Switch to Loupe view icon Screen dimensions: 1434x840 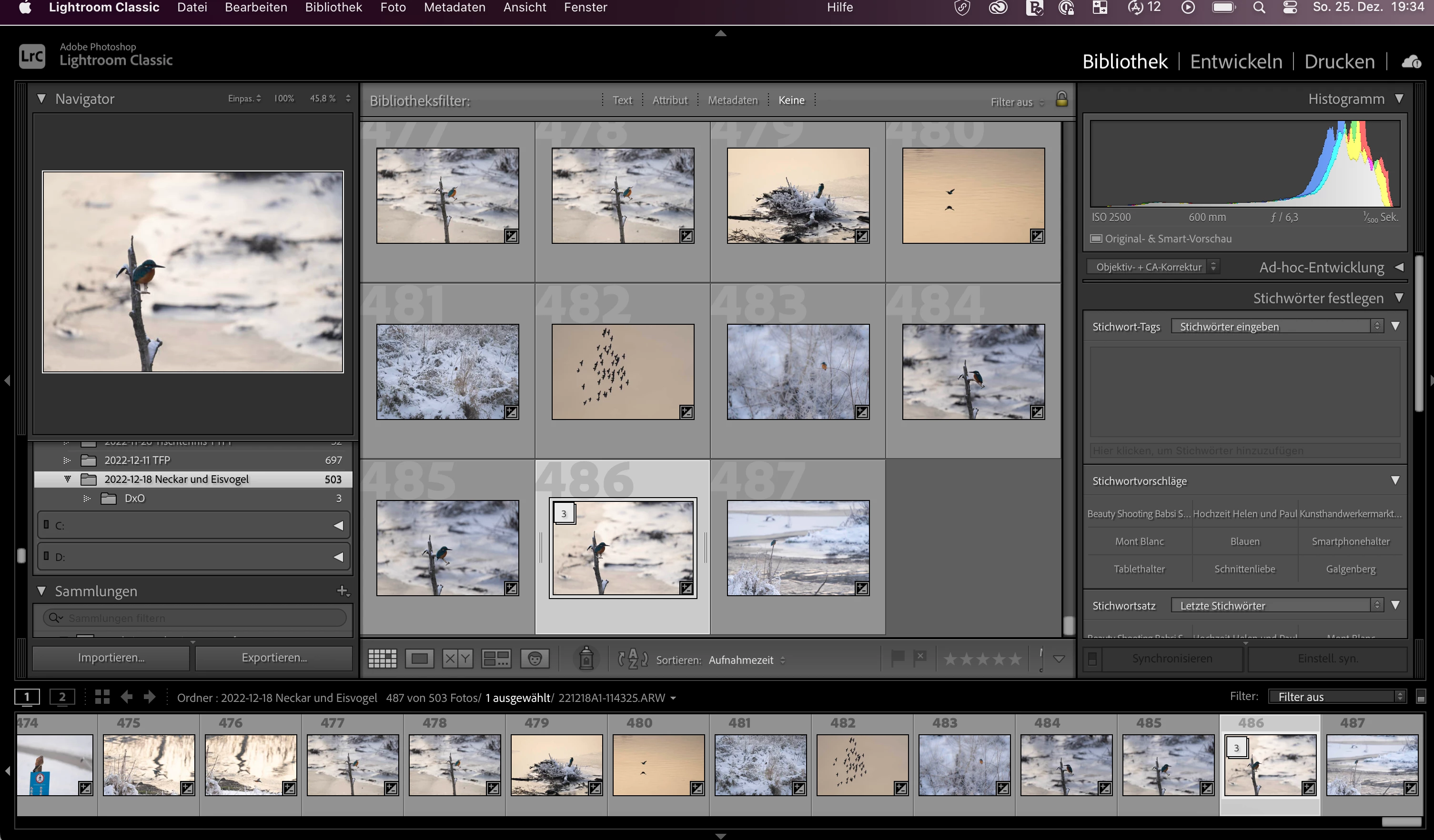tap(419, 659)
